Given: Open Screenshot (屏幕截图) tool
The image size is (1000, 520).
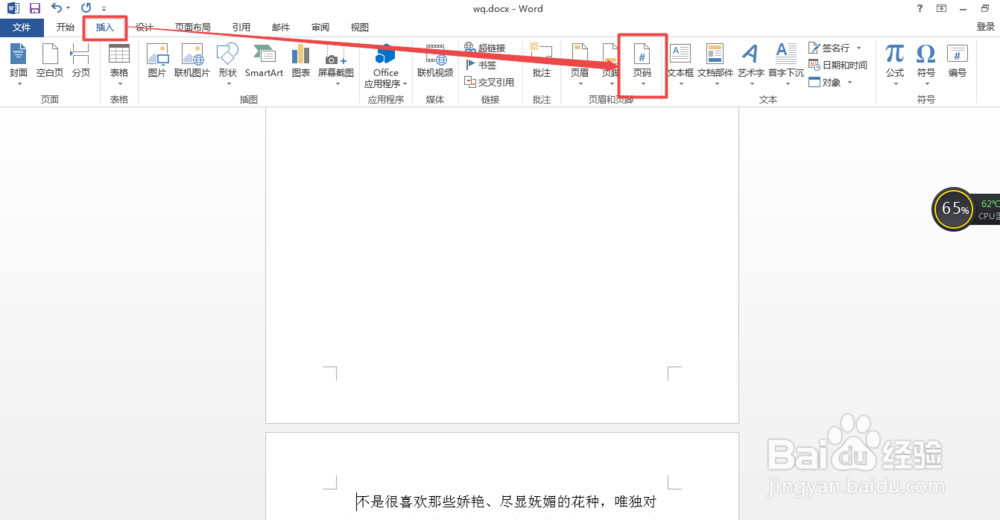Looking at the screenshot, I should [x=336, y=64].
